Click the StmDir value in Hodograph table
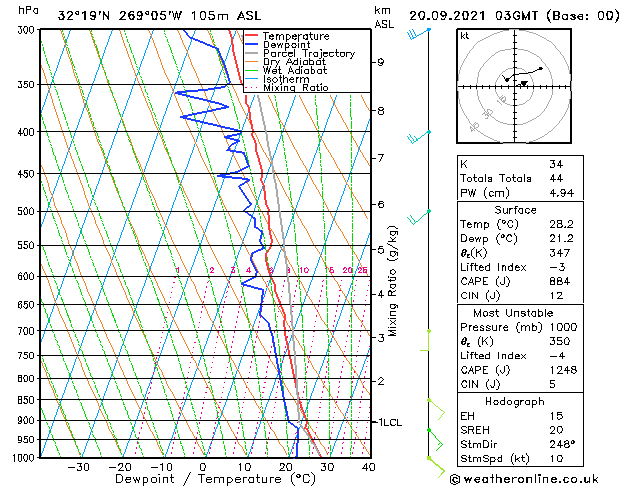The image size is (629, 486). (x=562, y=444)
